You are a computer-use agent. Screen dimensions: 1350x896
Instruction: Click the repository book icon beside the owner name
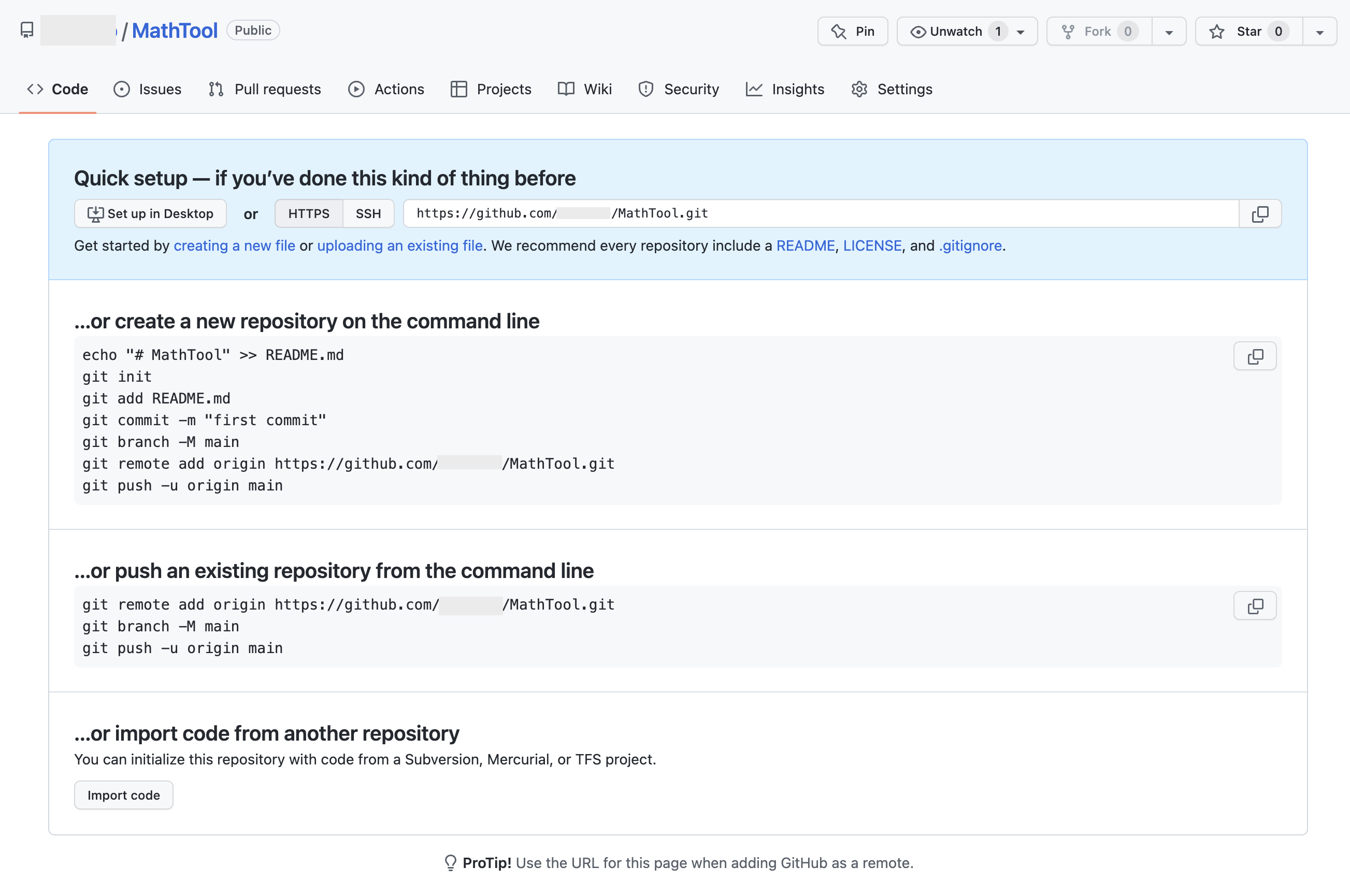coord(27,30)
